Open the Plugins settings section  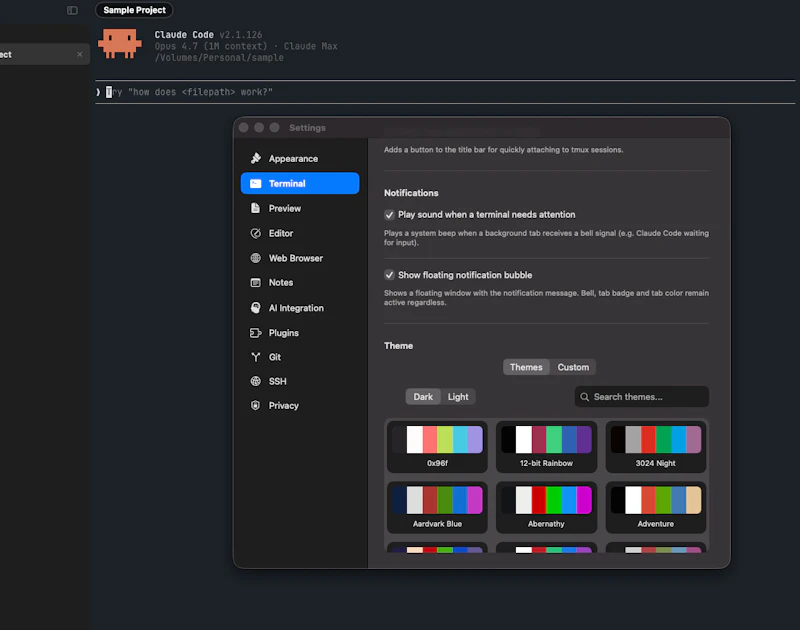tap(300, 333)
